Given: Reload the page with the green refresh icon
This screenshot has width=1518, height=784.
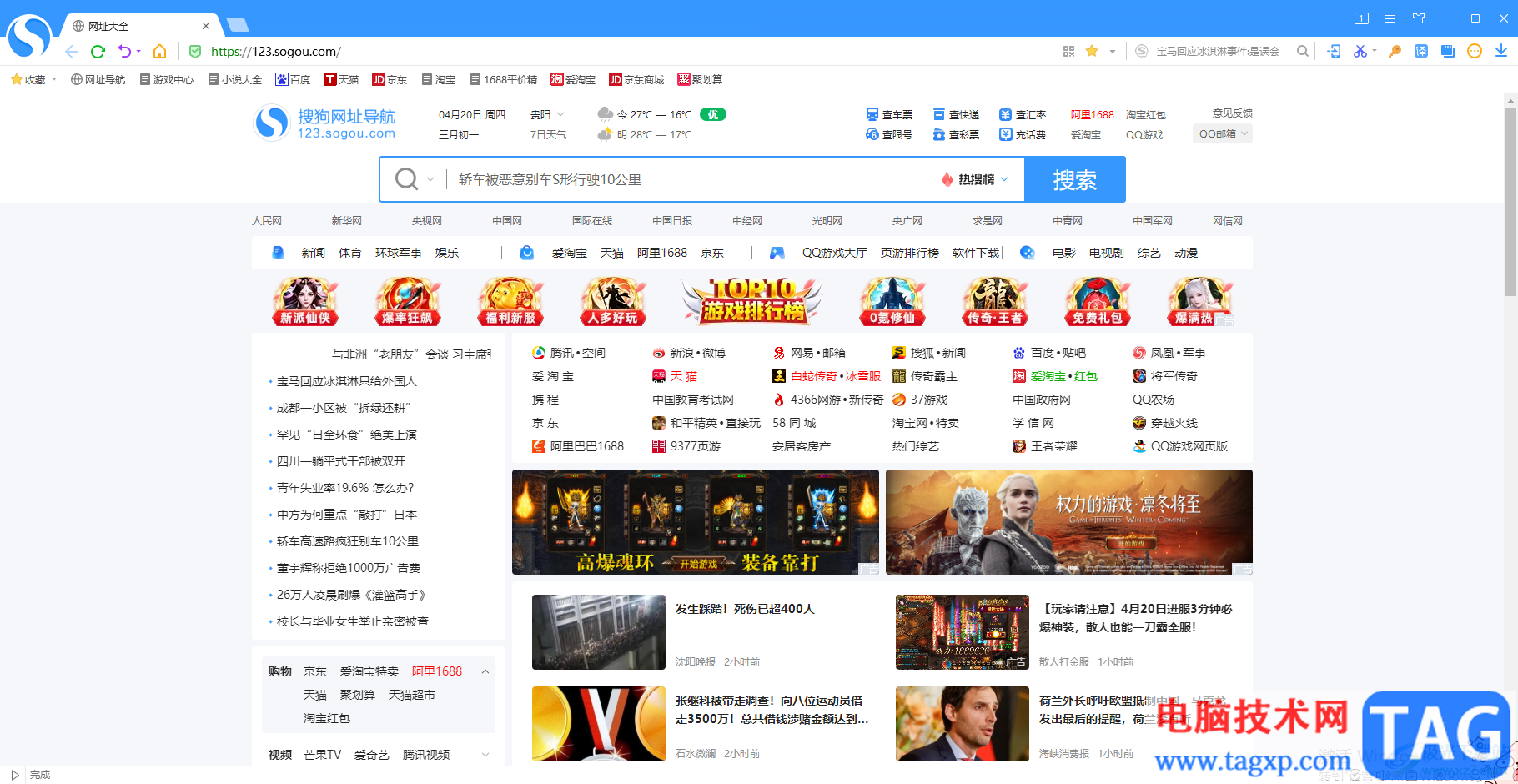Looking at the screenshot, I should click(98, 52).
